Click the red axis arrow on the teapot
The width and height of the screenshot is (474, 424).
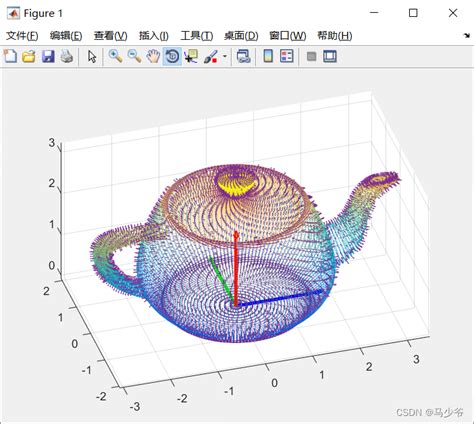click(x=236, y=268)
